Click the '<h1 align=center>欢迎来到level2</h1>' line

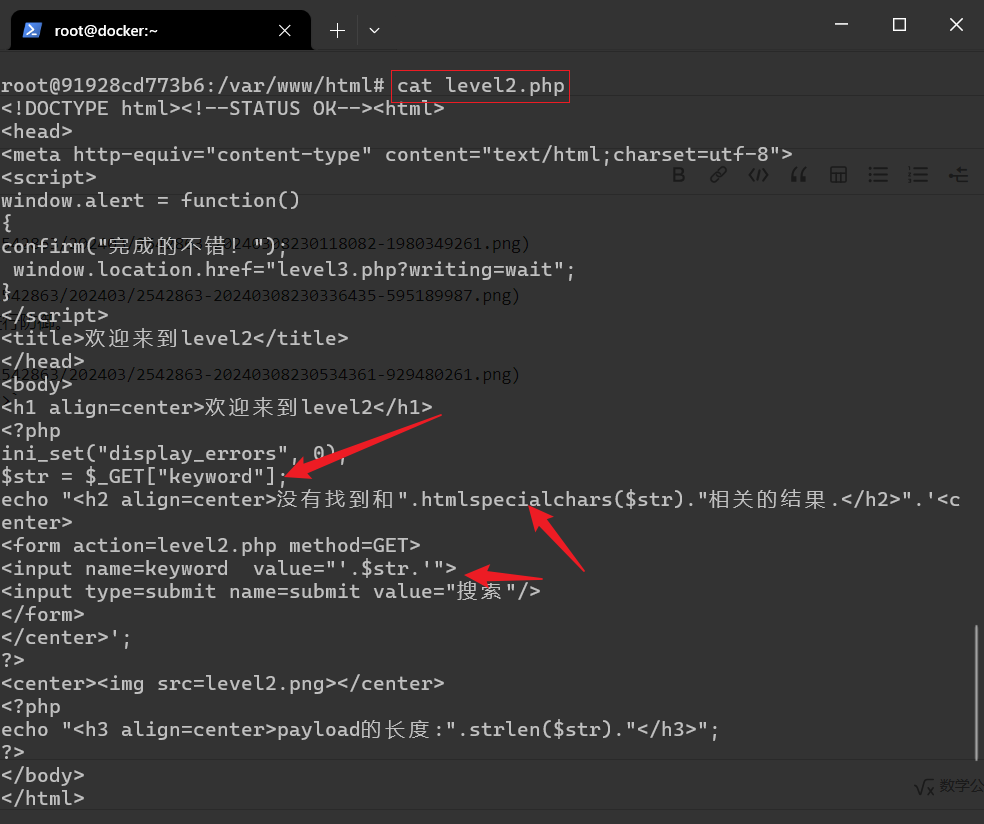coord(217,407)
